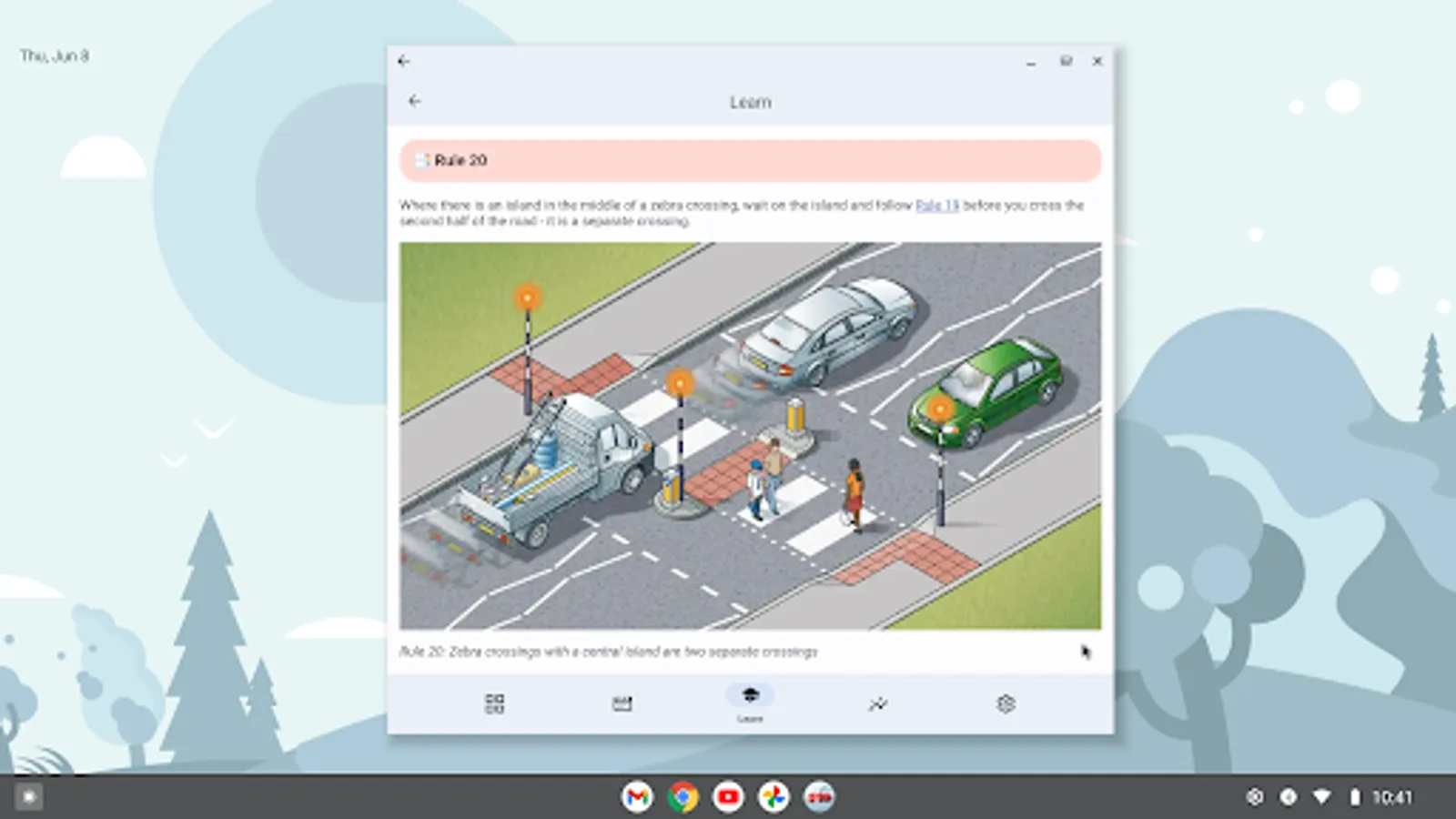The width and height of the screenshot is (1456, 819).
Task: Open Gmail from the shelf
Action: click(637, 797)
